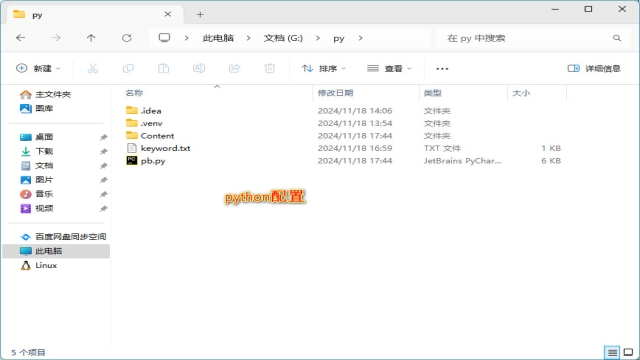Click 文档 (G:) in address breadcrumb
Image resolution: width=640 pixels, height=360 pixels.
[x=283, y=38]
